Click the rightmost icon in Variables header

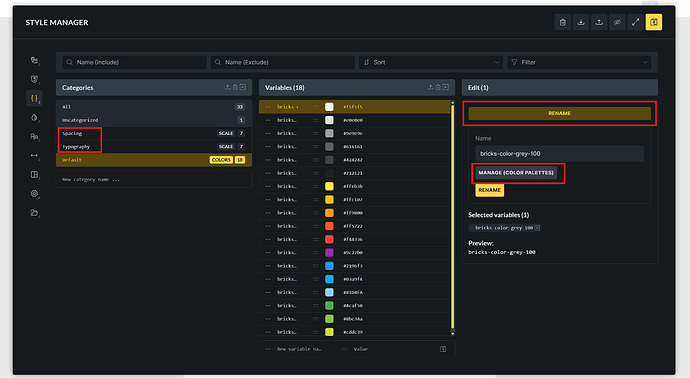click(446, 88)
